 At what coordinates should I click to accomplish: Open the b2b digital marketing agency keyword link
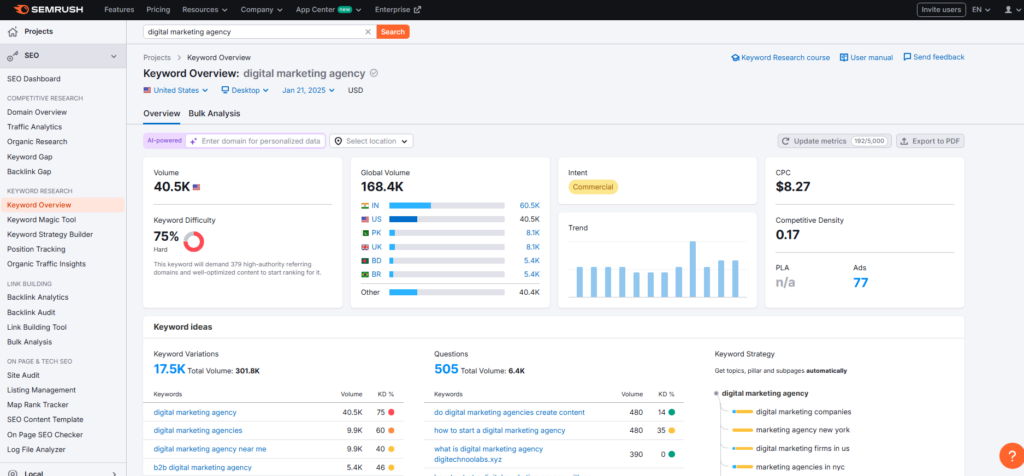(x=202, y=468)
